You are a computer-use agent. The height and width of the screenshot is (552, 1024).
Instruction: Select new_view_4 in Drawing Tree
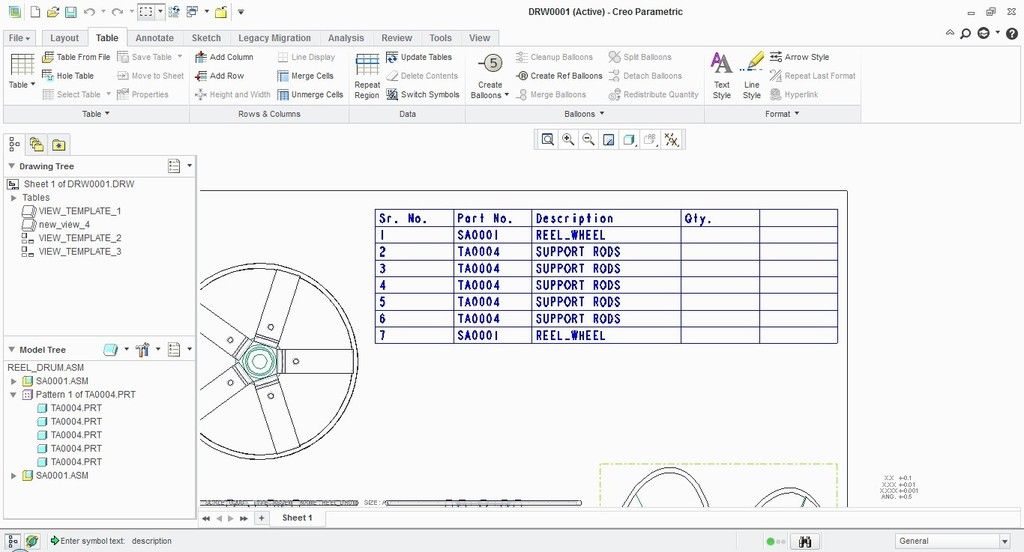[56, 225]
